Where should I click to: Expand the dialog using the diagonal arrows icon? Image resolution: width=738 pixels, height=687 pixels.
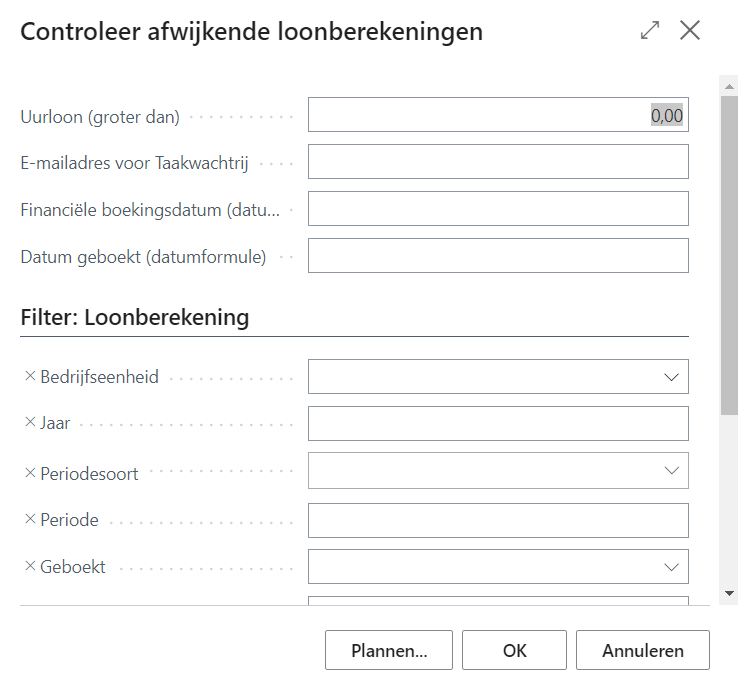(650, 30)
